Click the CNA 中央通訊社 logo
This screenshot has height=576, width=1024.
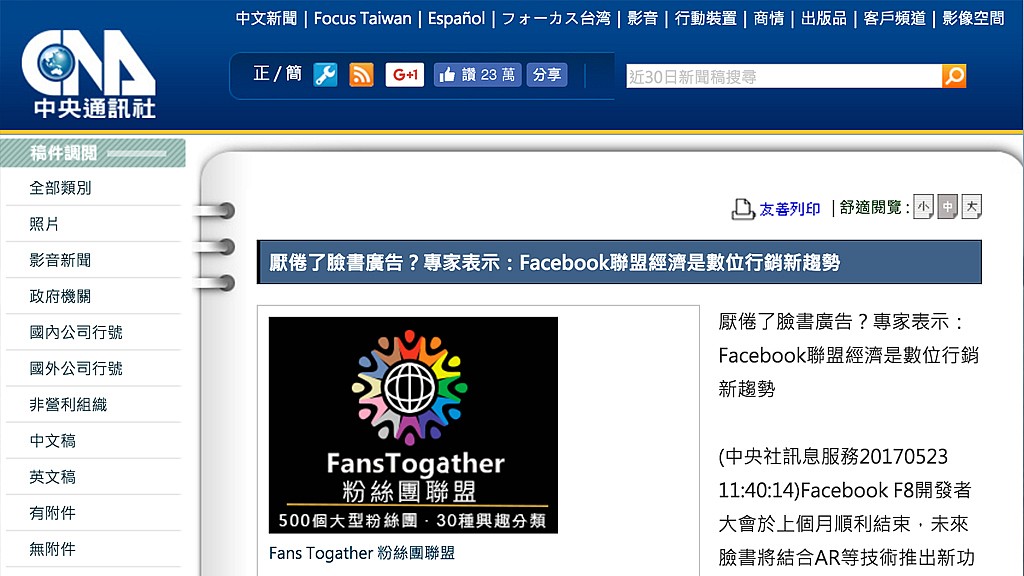[x=89, y=74]
